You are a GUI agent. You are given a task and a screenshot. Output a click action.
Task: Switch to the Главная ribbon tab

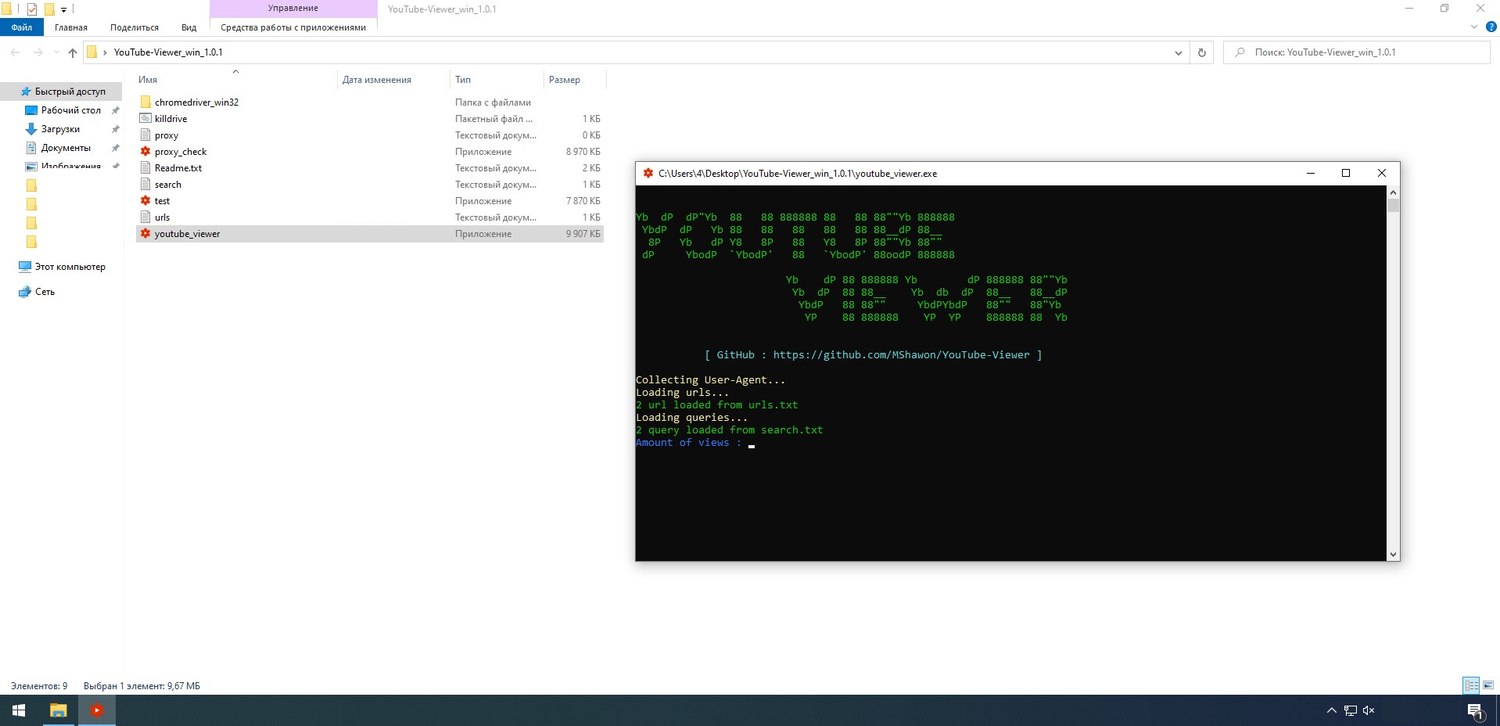(x=71, y=27)
